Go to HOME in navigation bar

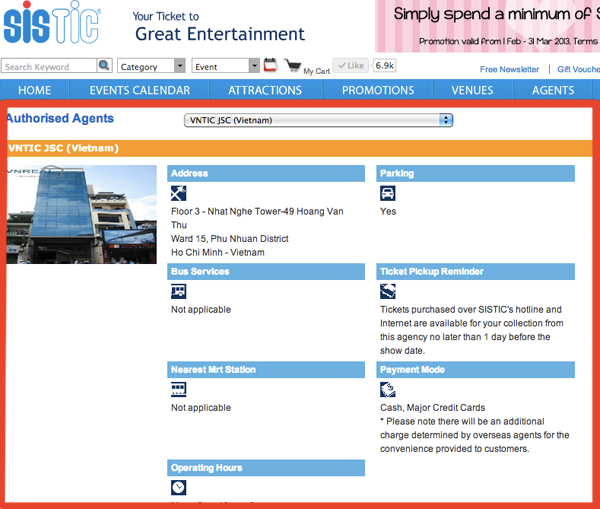click(x=34, y=90)
